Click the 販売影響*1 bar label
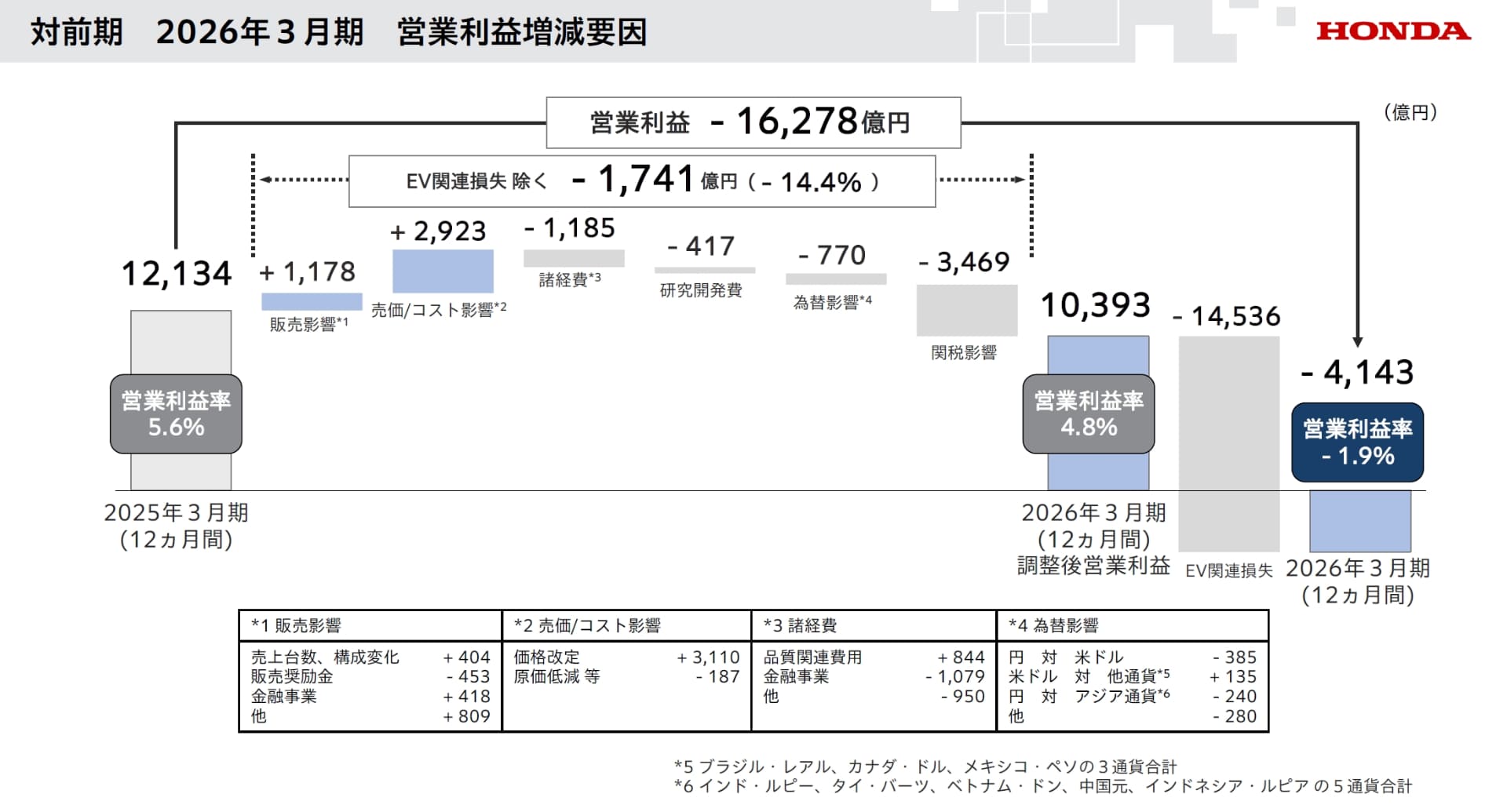Viewport: 1507px width, 812px height. [309, 323]
